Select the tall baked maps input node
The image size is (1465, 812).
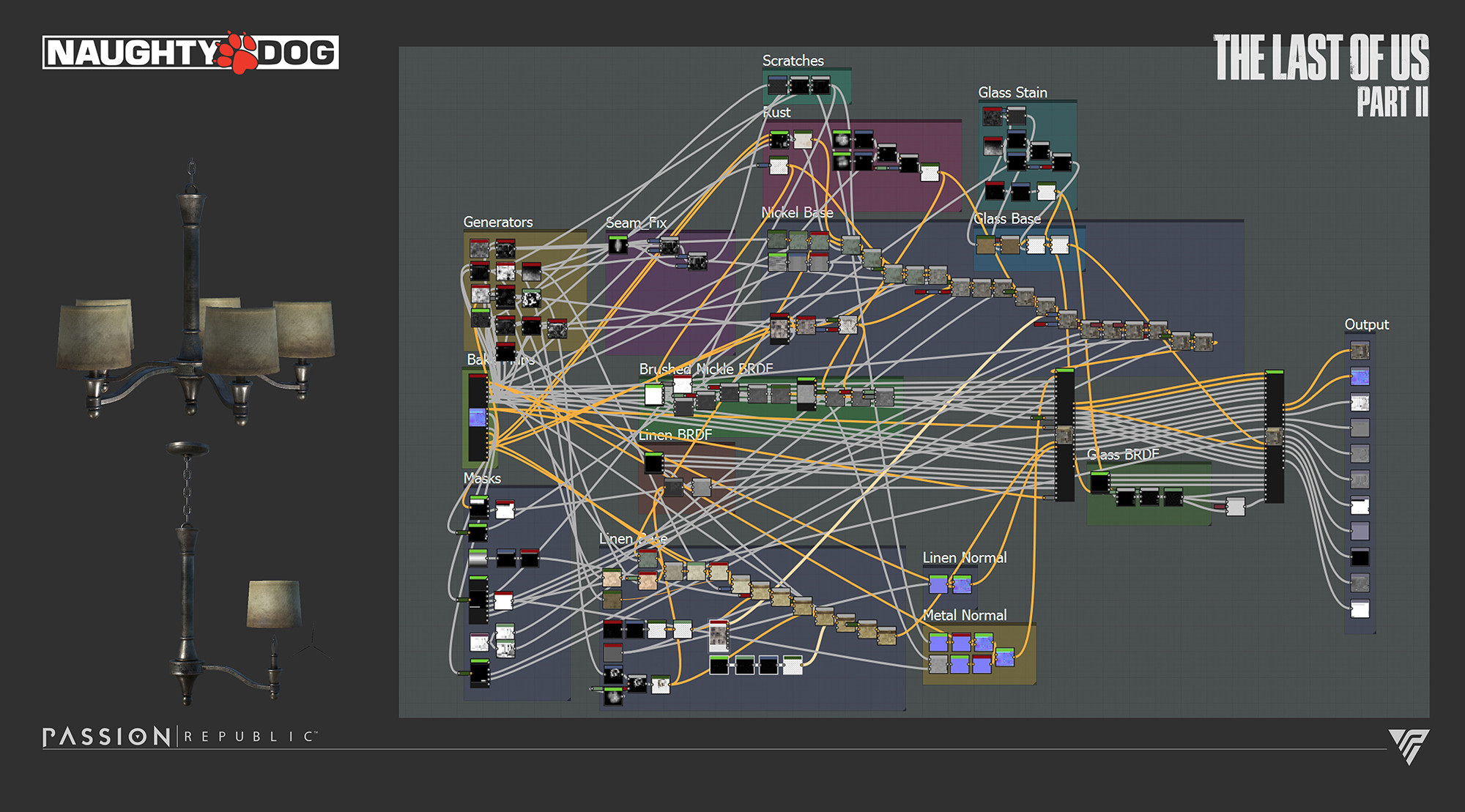478,417
